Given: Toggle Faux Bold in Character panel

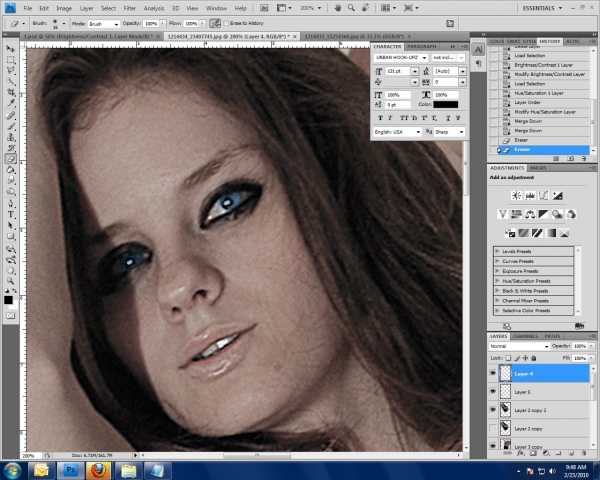Looking at the screenshot, I should [x=380, y=118].
